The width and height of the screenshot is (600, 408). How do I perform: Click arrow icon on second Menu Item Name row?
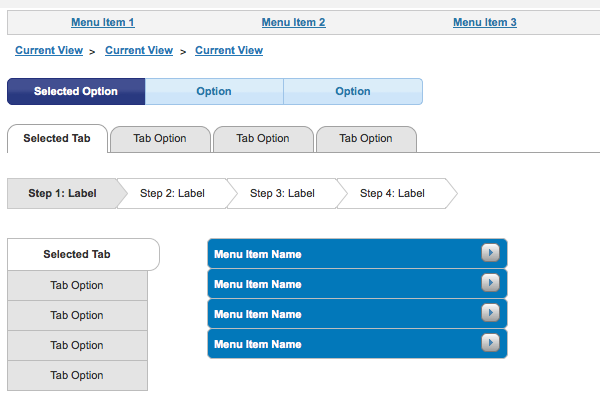pyautogui.click(x=490, y=283)
